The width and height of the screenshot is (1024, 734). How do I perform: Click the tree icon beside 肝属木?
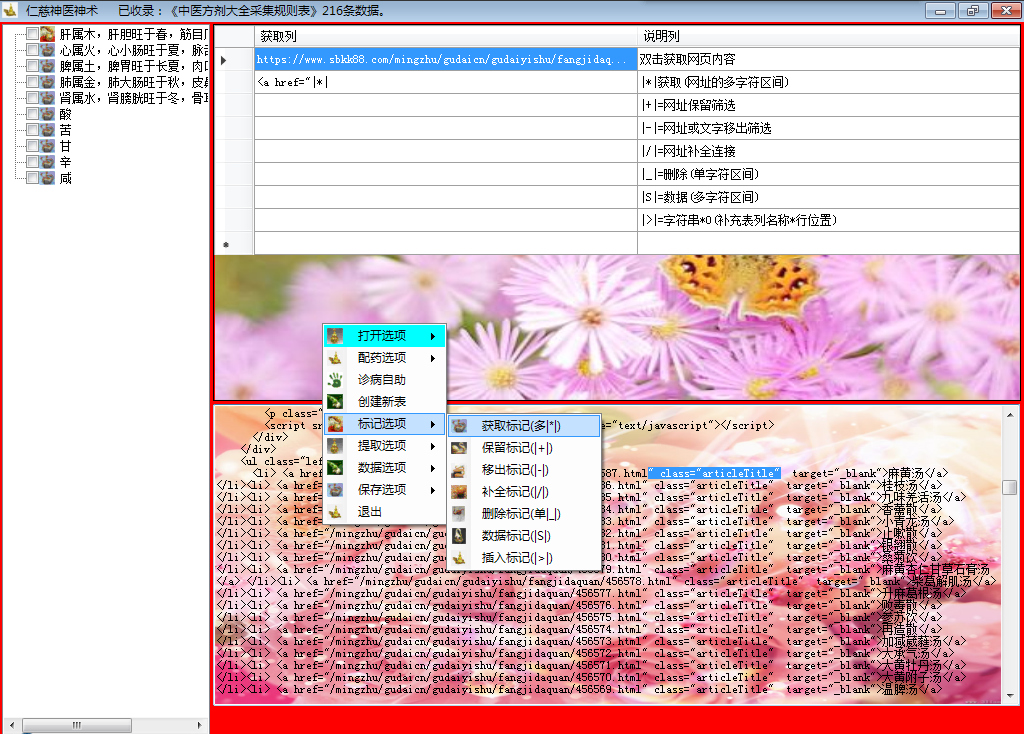(48, 34)
